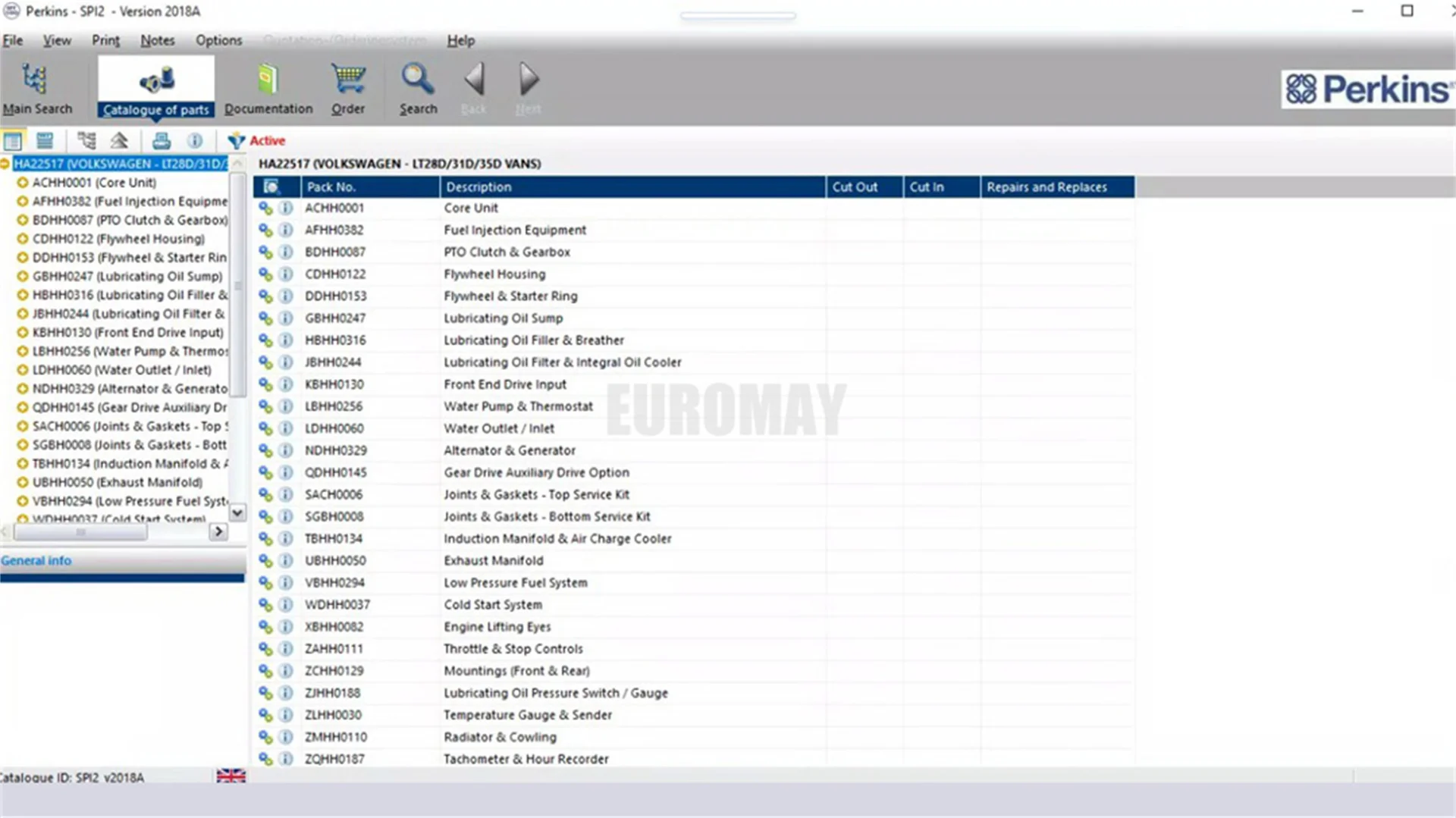The image size is (1456, 818).
Task: Open the Notes menu
Action: 157,40
